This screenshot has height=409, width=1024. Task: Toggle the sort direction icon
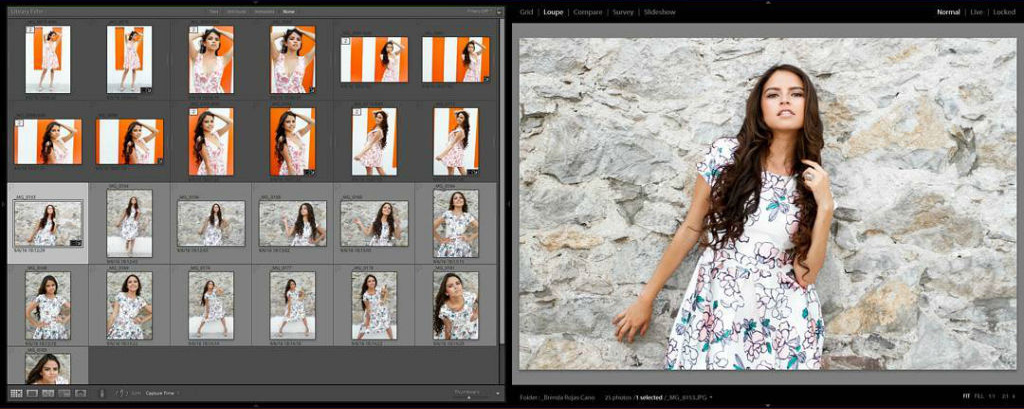pos(120,393)
